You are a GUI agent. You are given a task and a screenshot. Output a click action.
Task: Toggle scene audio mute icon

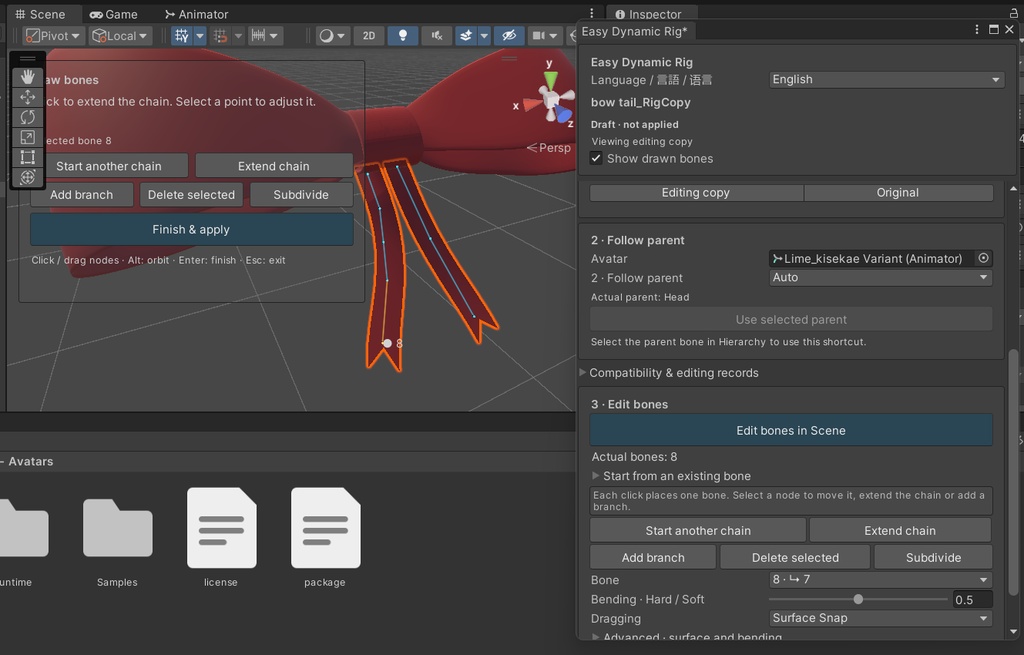point(437,36)
